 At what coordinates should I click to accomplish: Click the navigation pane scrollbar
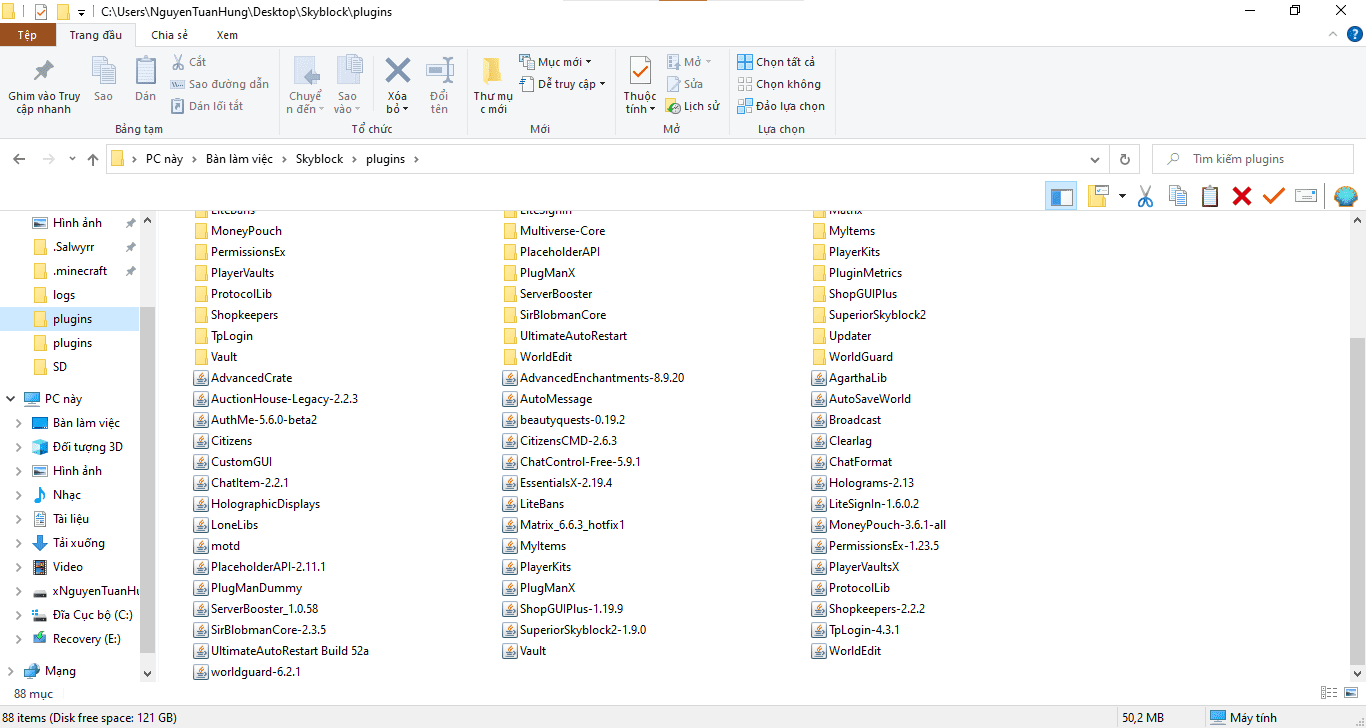point(148,480)
